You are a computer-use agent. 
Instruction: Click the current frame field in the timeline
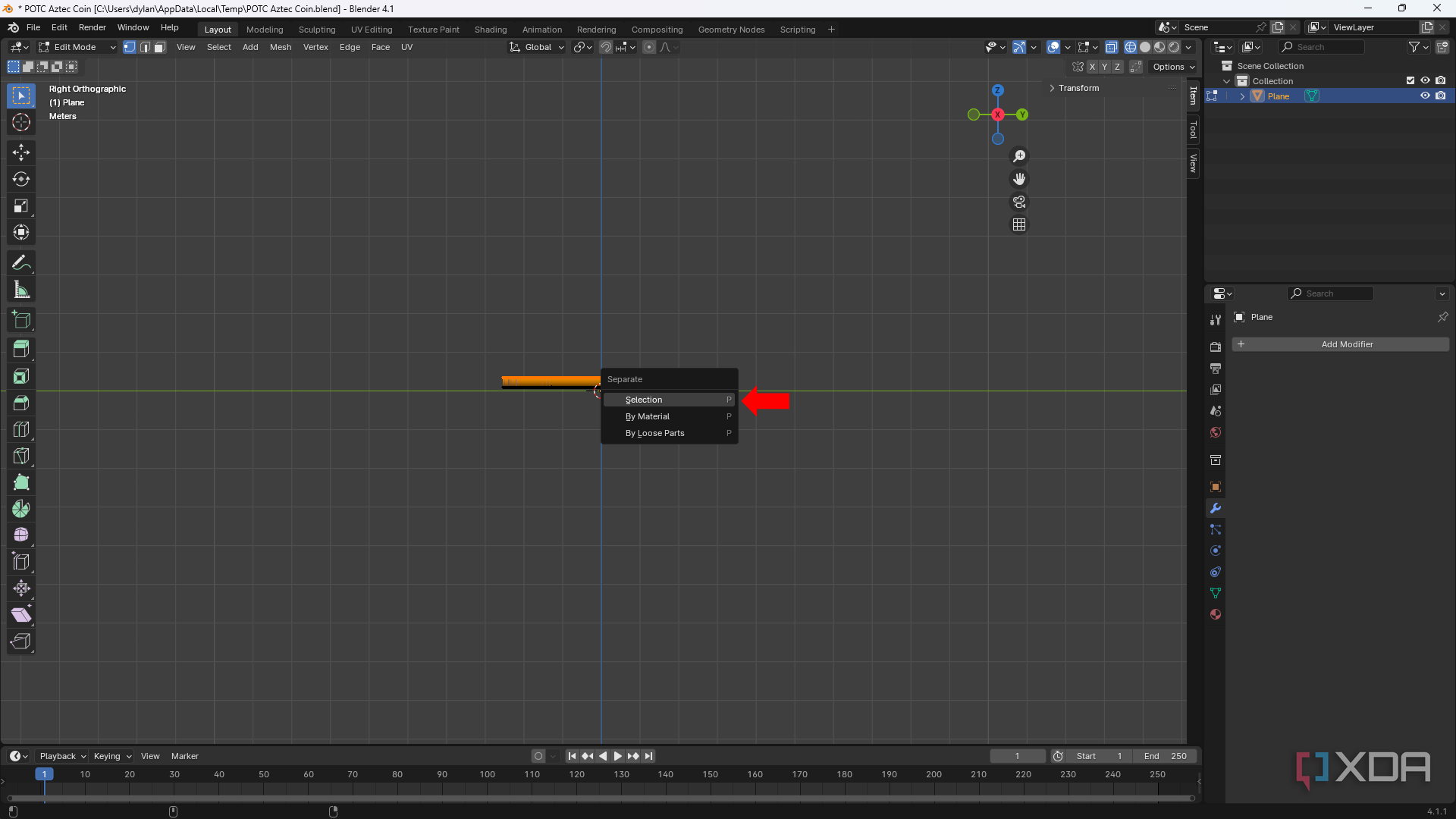coord(1018,756)
